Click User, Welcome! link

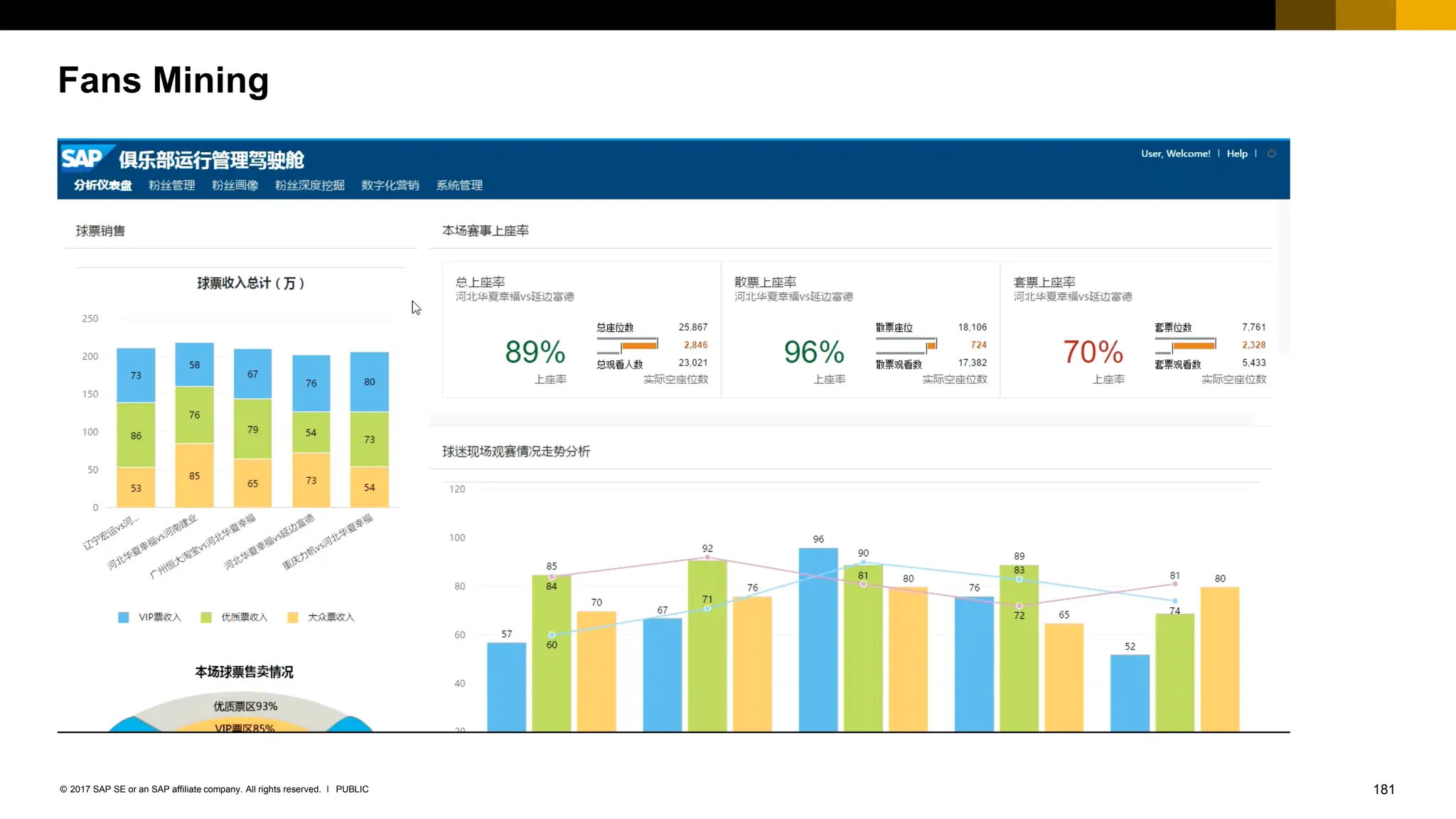point(1175,154)
